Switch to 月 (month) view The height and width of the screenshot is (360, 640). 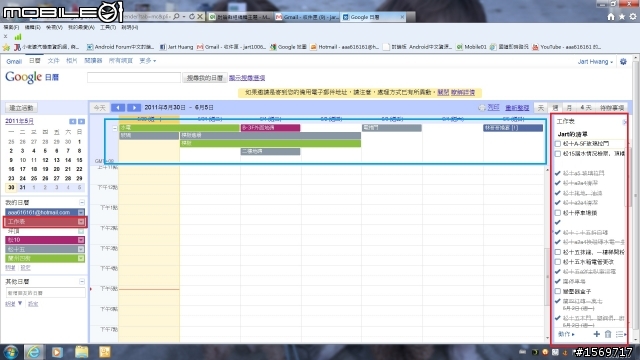coord(569,108)
